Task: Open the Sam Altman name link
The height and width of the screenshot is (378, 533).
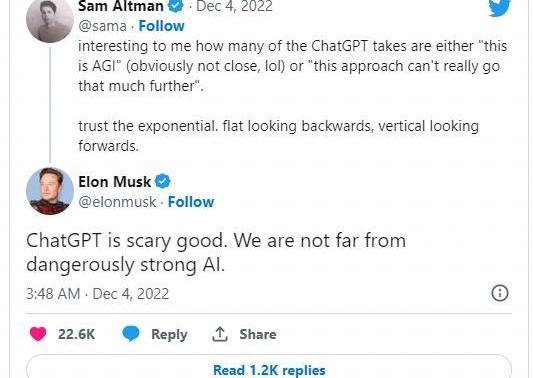Action: point(121,6)
